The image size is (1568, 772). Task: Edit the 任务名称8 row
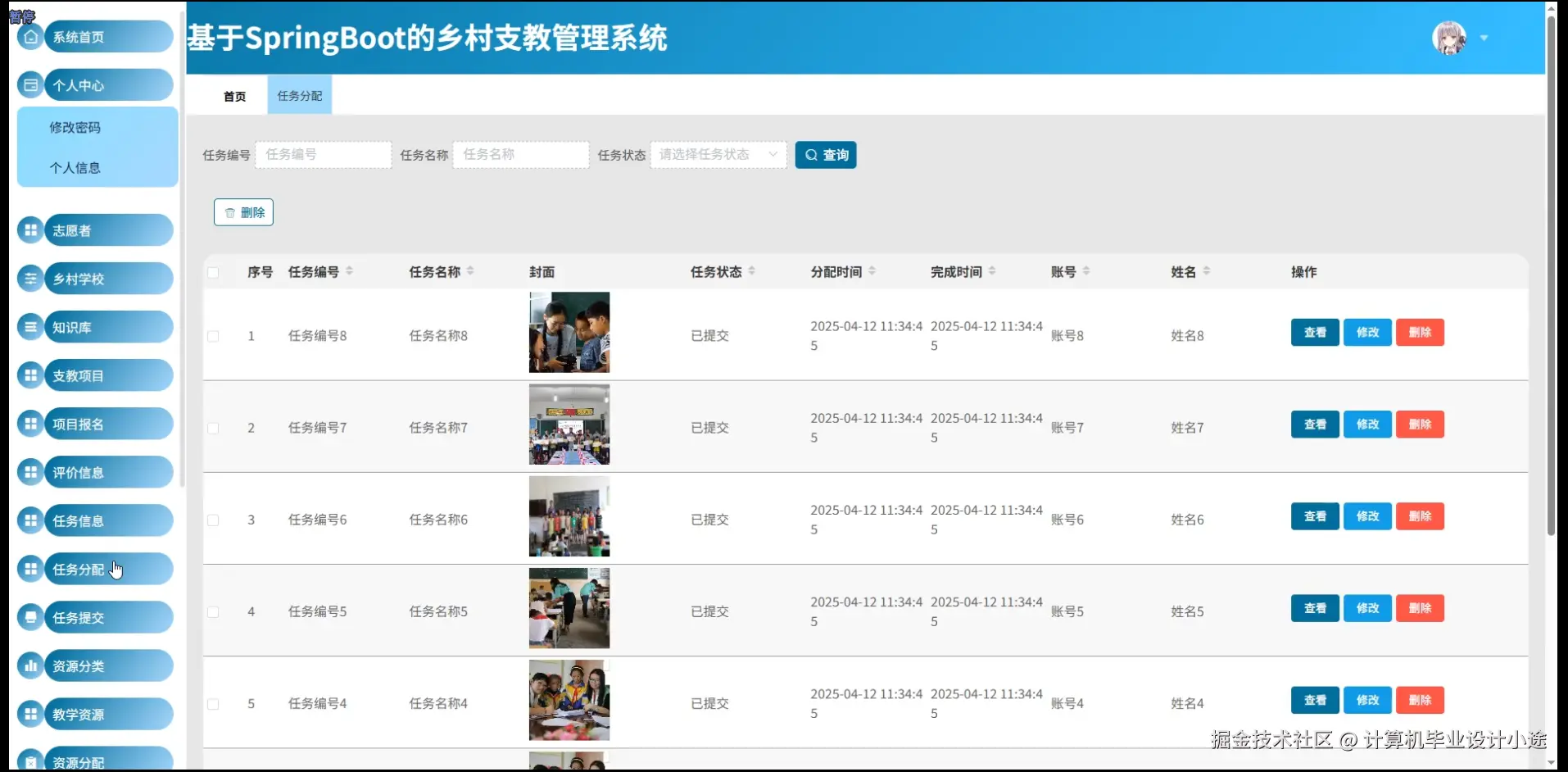pyautogui.click(x=1367, y=333)
